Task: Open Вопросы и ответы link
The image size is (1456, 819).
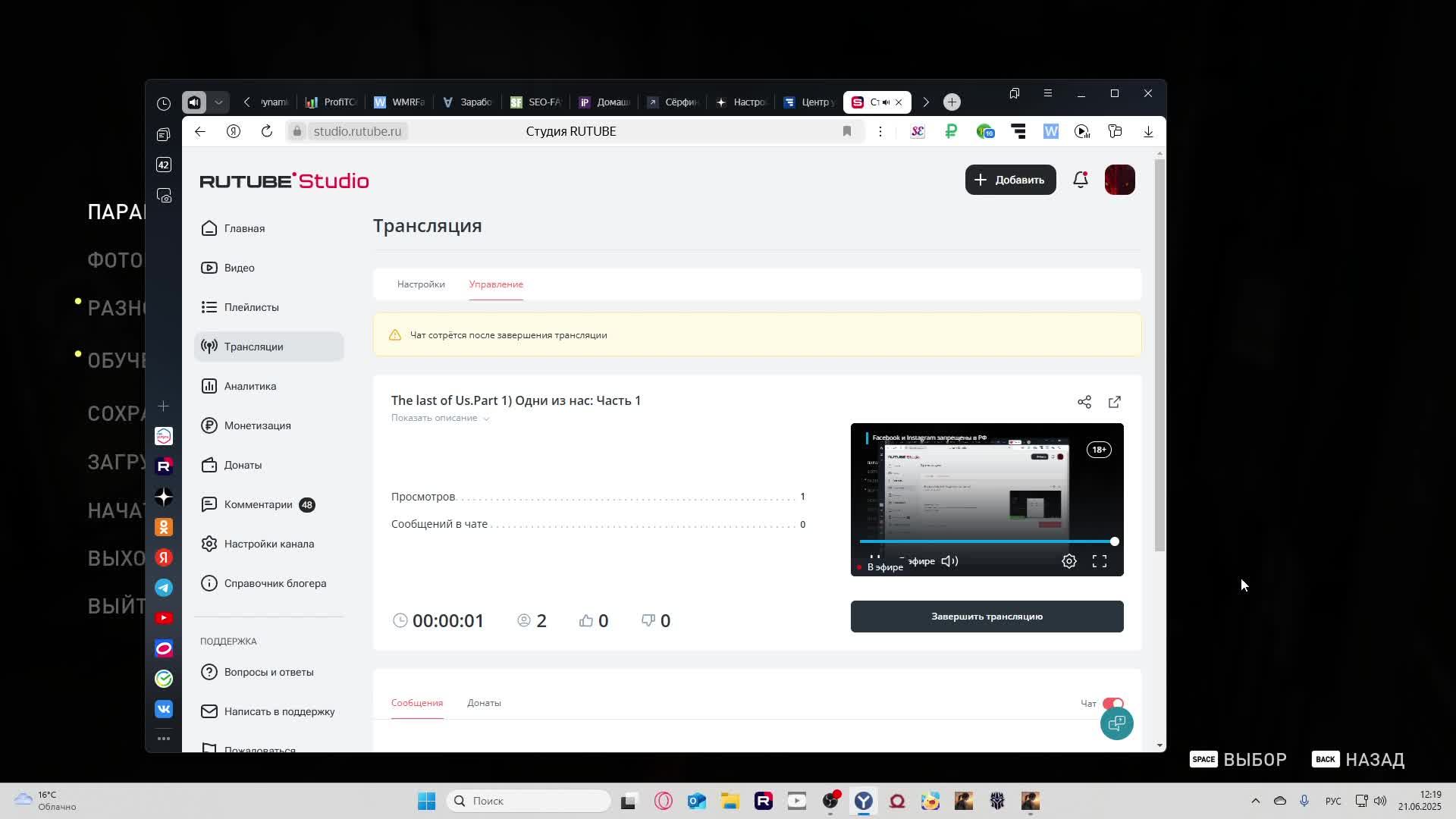Action: [268, 672]
